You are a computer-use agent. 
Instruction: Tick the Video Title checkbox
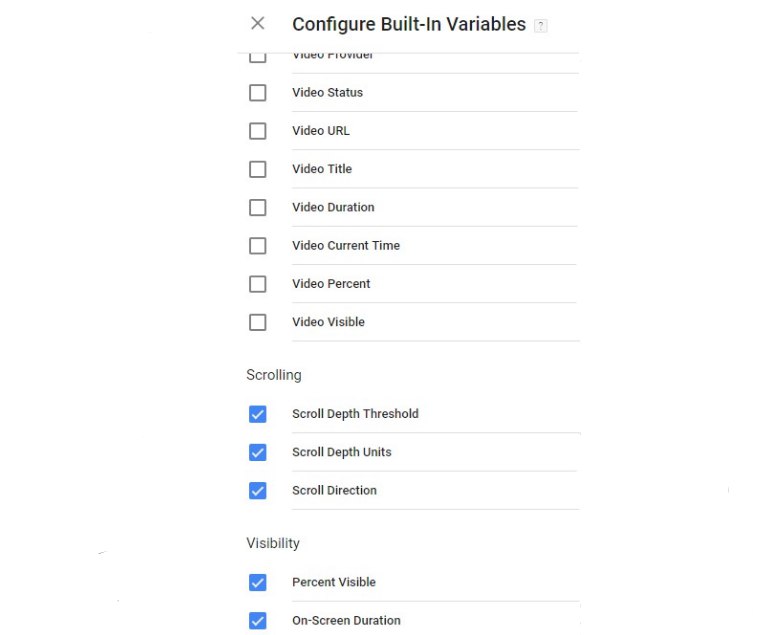(257, 169)
